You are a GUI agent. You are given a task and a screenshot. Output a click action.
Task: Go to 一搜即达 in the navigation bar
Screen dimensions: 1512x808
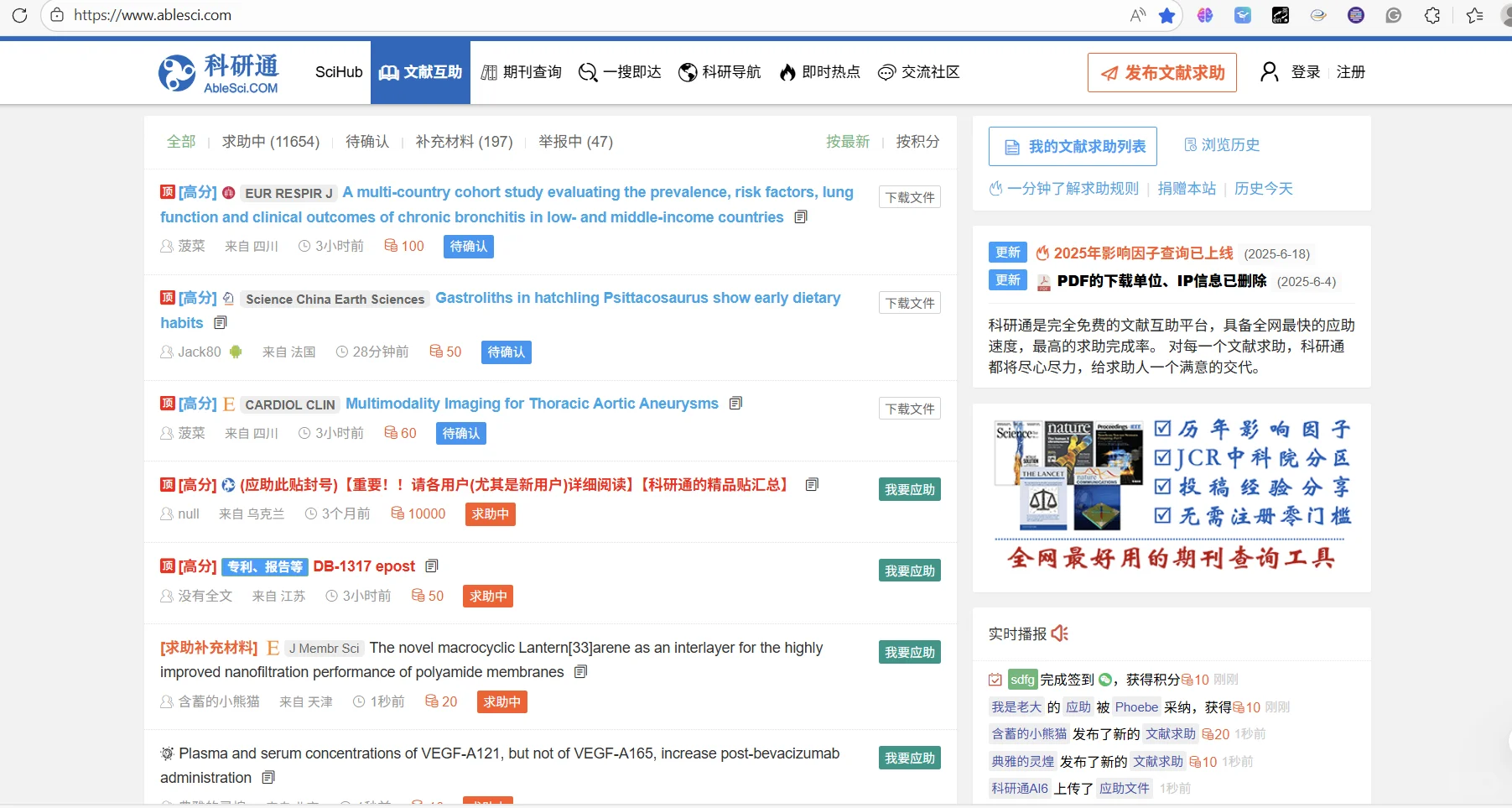coord(620,72)
